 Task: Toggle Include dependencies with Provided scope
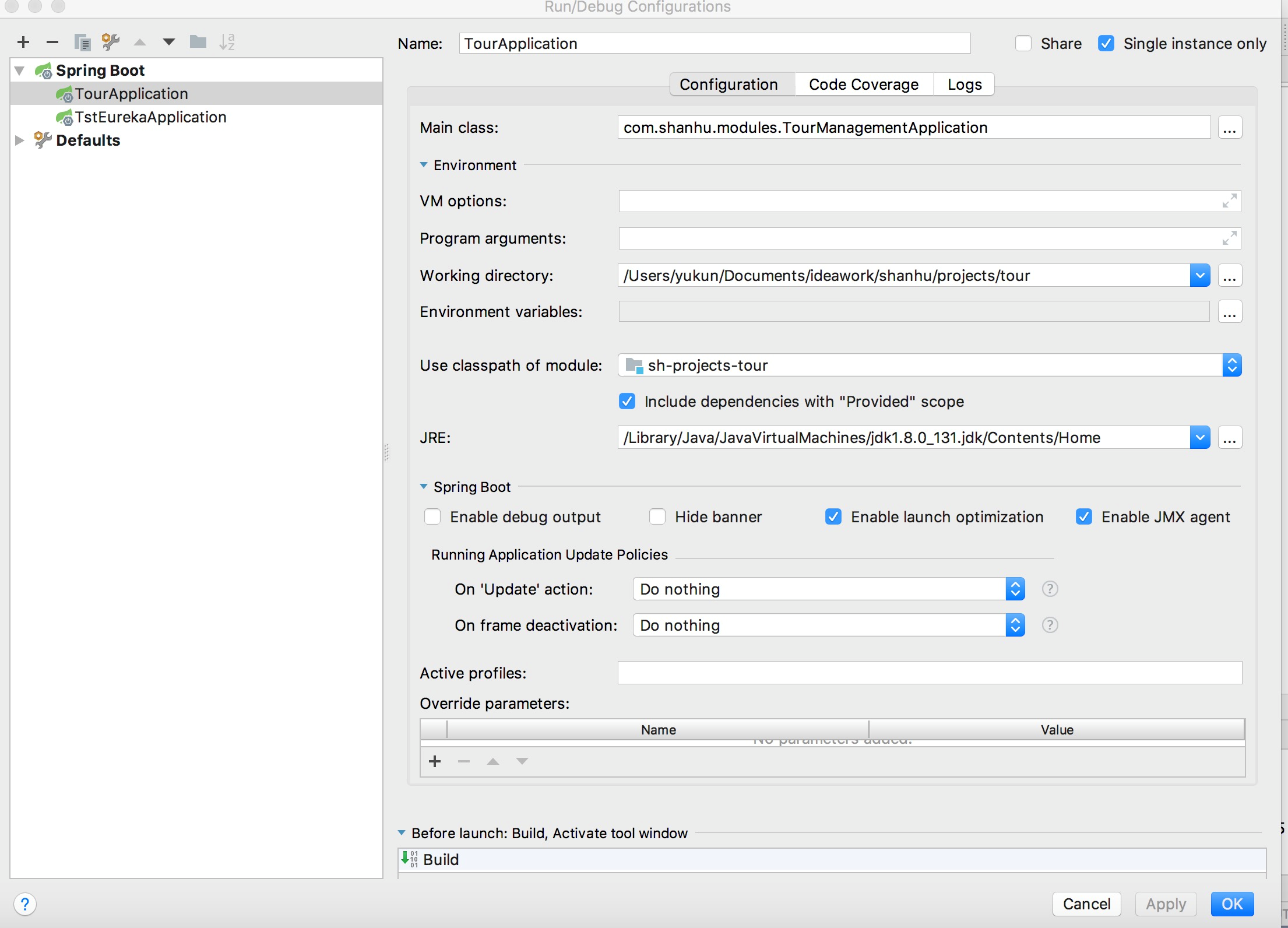(628, 402)
